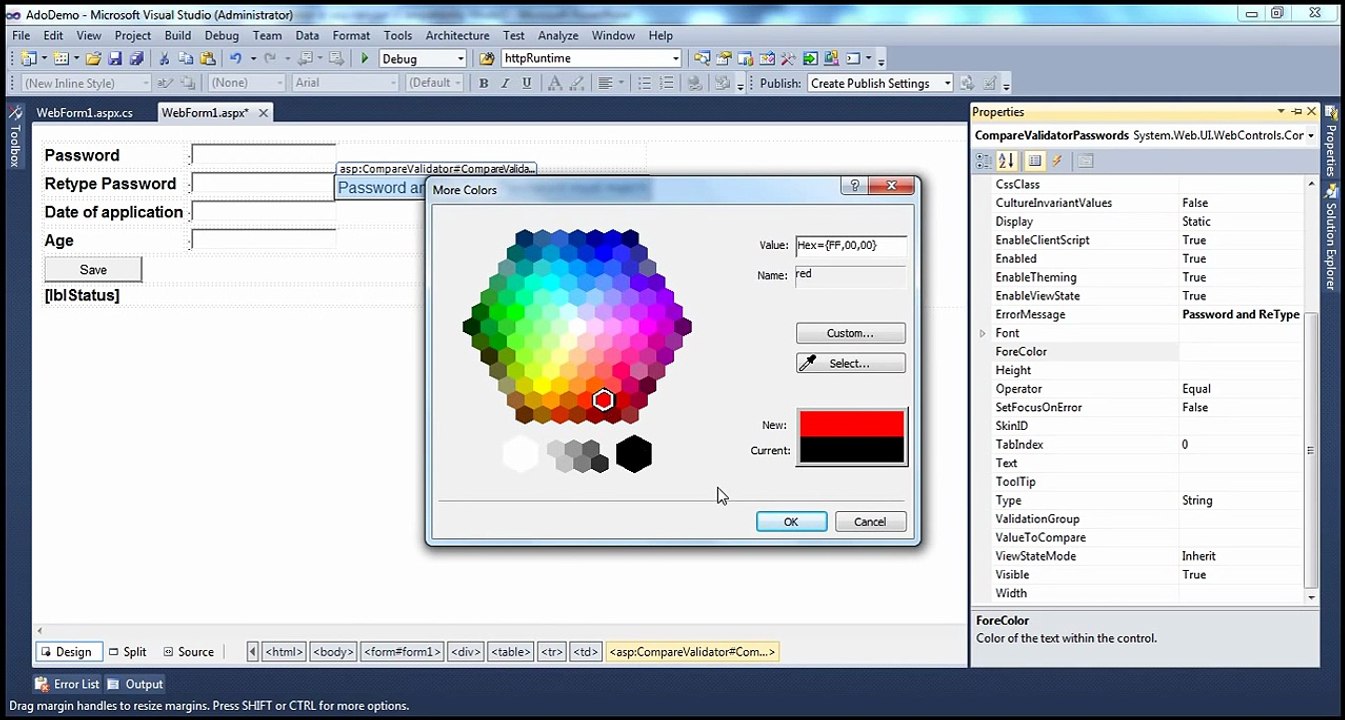Click OK in More Colors dialog
Image resolution: width=1345 pixels, height=720 pixels.
pos(791,522)
